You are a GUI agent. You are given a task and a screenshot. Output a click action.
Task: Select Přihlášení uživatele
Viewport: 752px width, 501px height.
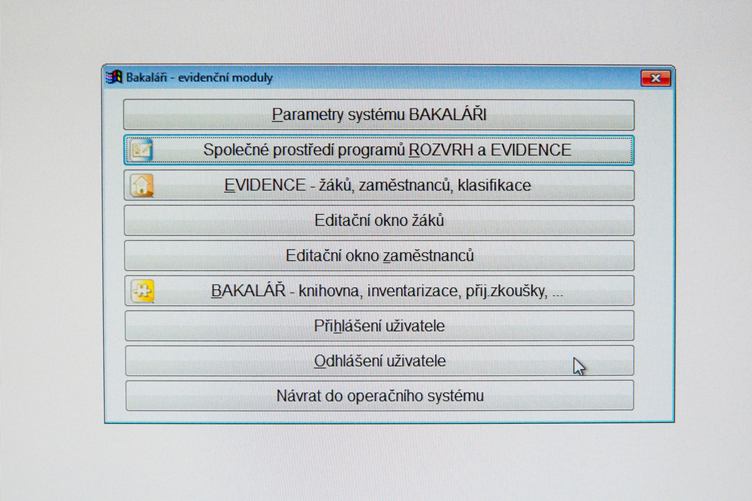tap(379, 326)
